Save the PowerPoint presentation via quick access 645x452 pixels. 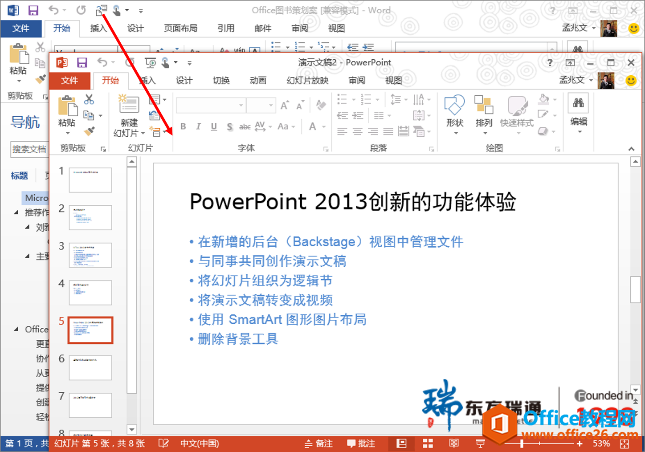(82, 63)
